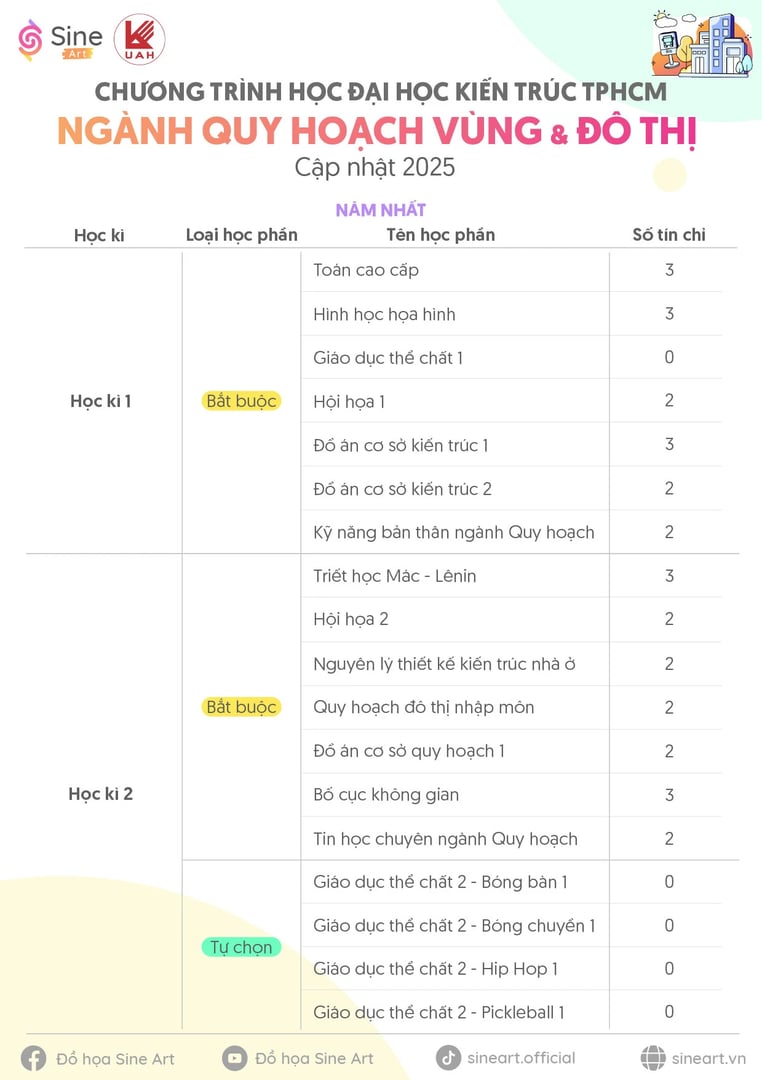Select Giáo dục thể chất 2 - Pickleball 1

(x=439, y=1012)
